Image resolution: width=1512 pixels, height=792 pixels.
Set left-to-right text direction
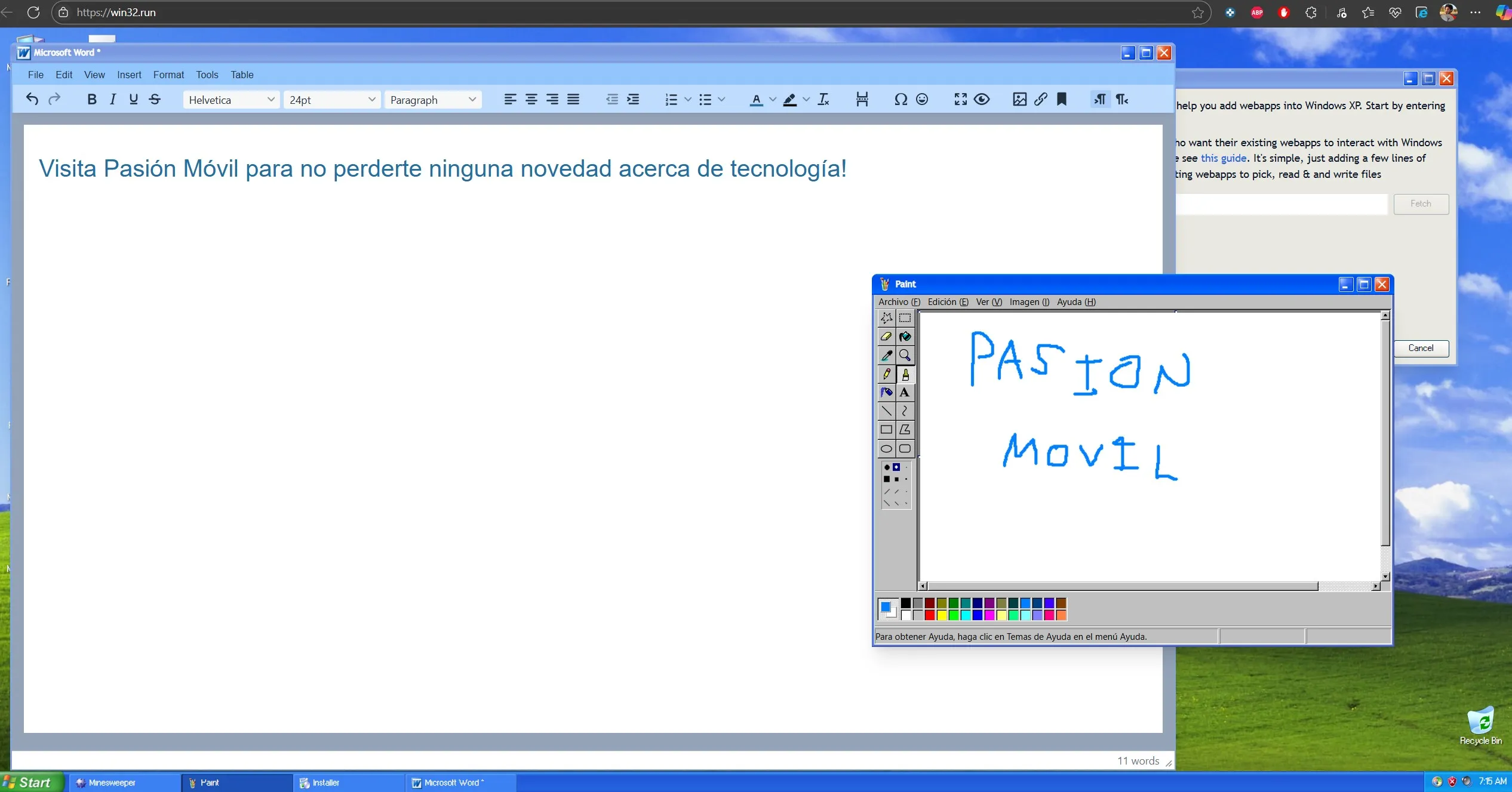click(1100, 99)
